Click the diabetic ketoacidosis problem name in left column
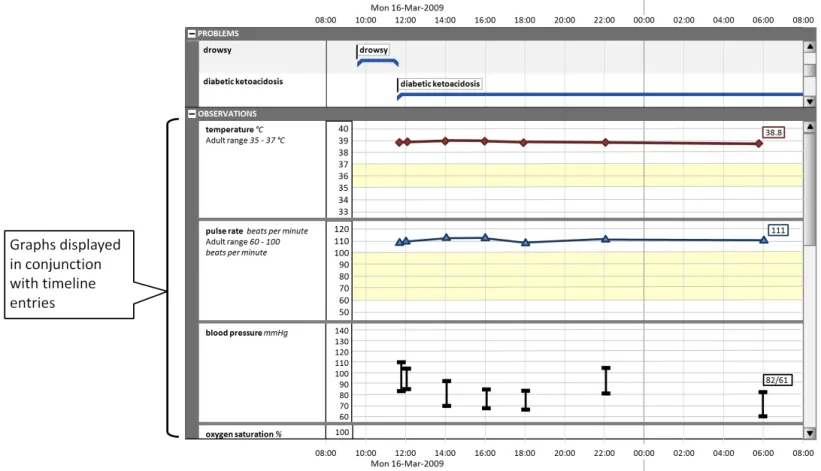 click(245, 82)
